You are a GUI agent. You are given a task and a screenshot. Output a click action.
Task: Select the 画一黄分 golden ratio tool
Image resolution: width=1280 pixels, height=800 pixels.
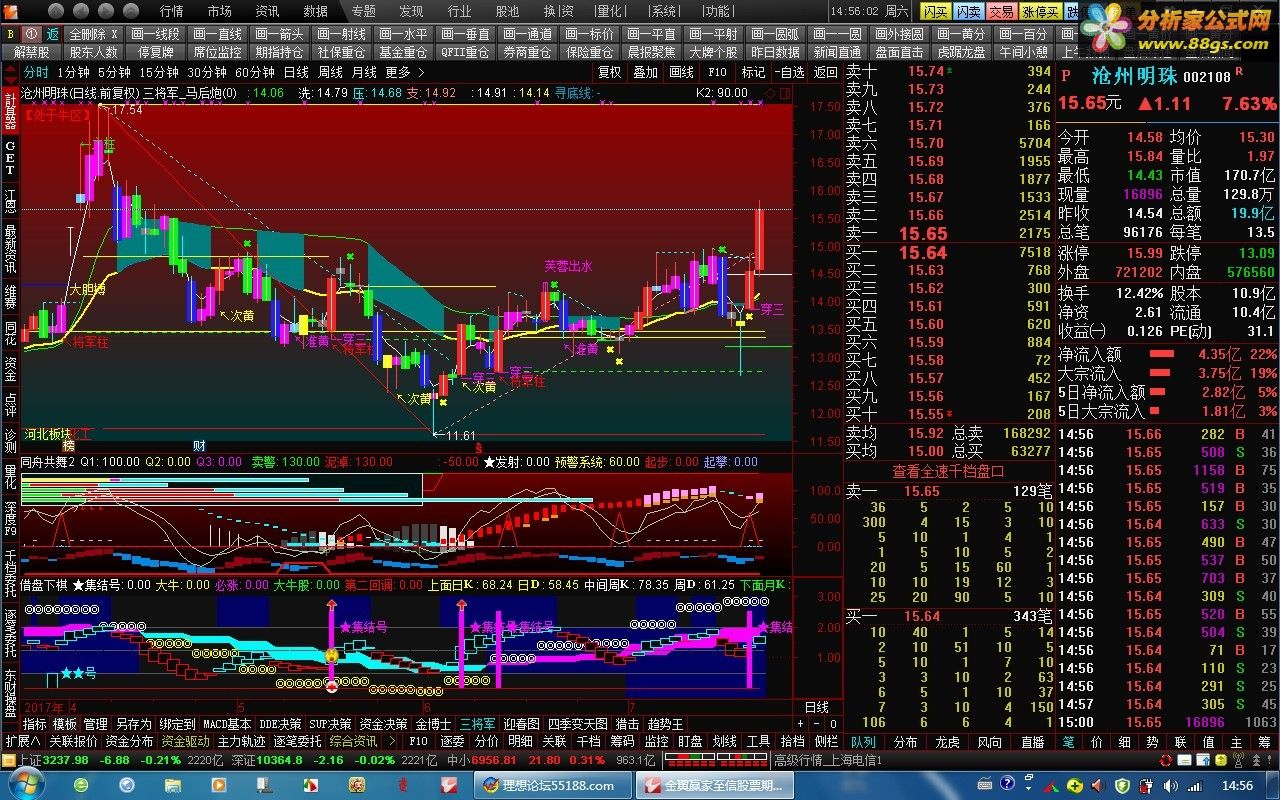[961, 34]
